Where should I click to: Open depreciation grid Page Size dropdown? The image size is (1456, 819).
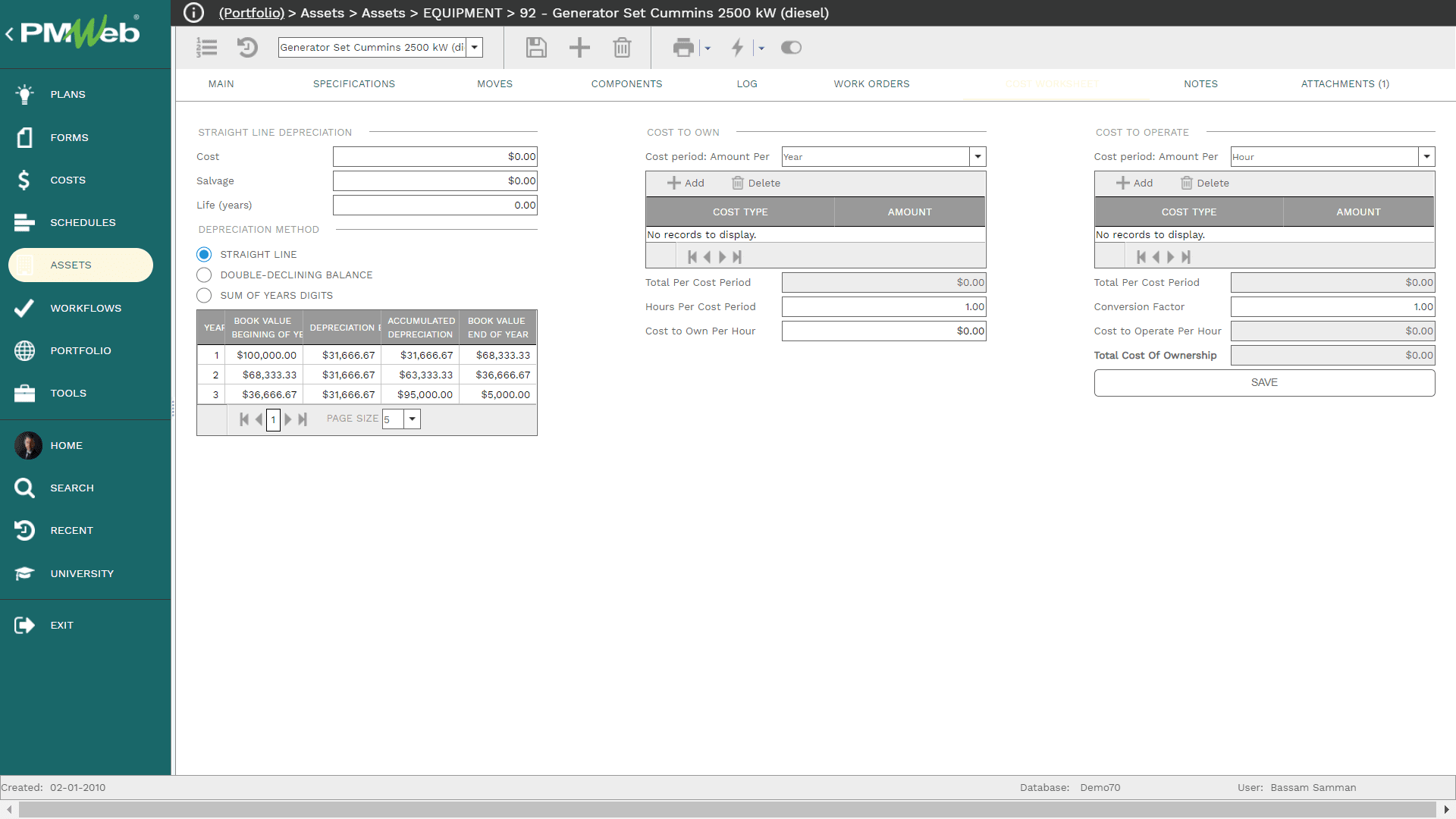pos(412,419)
